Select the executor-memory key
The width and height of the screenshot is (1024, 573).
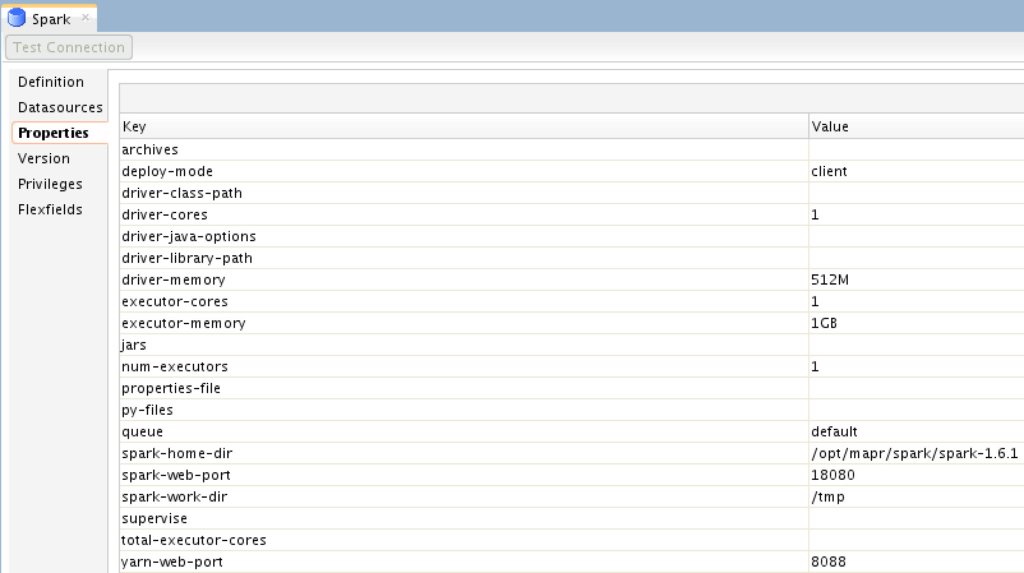tap(184, 323)
